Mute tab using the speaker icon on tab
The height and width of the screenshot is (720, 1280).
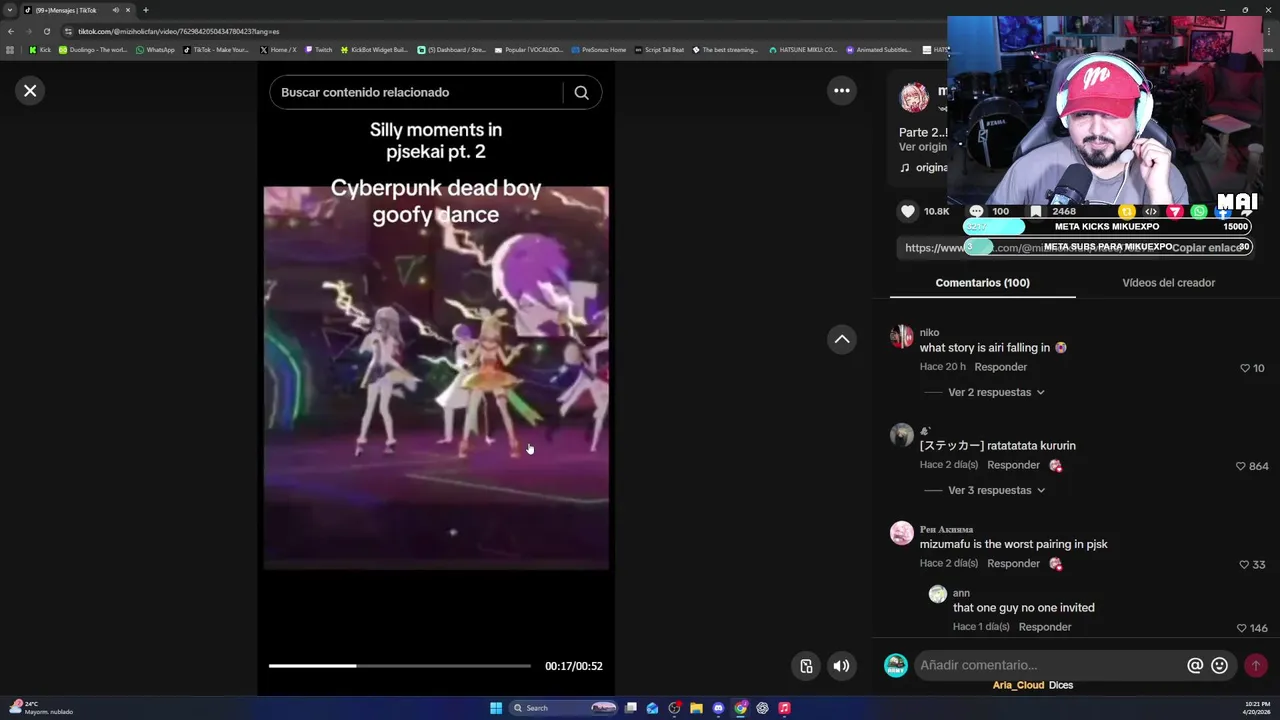click(x=115, y=10)
